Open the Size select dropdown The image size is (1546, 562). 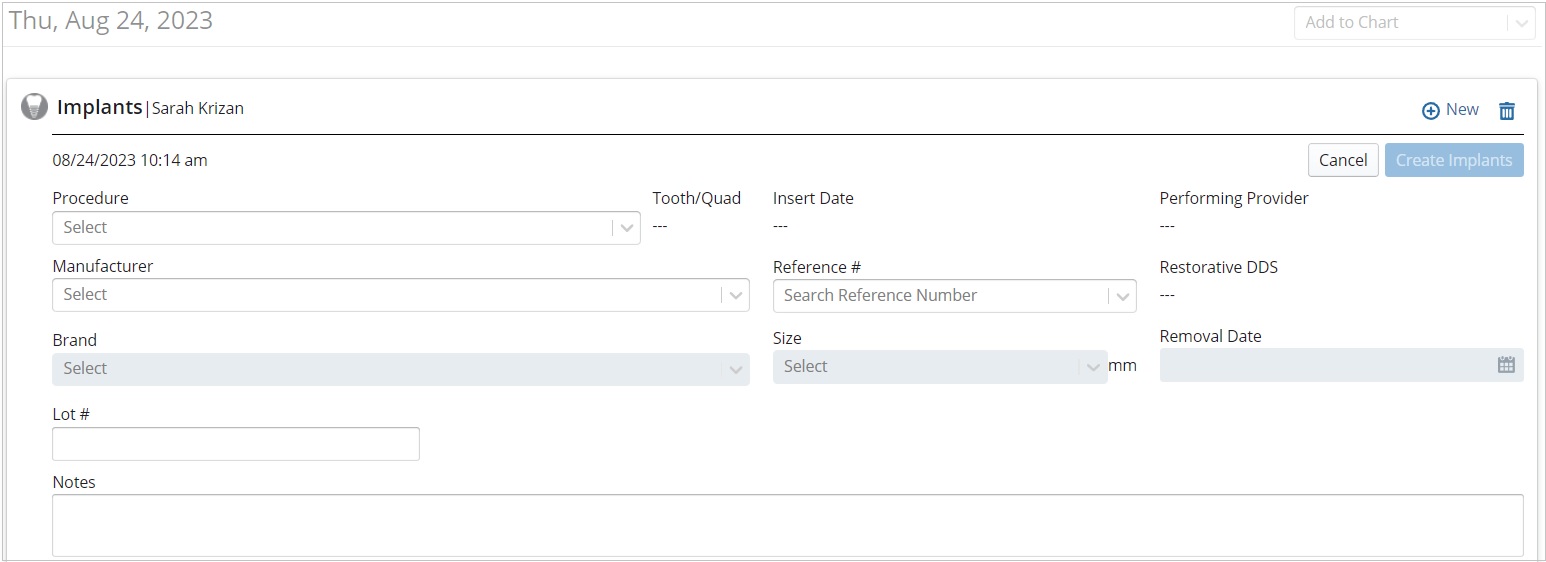pos(940,367)
